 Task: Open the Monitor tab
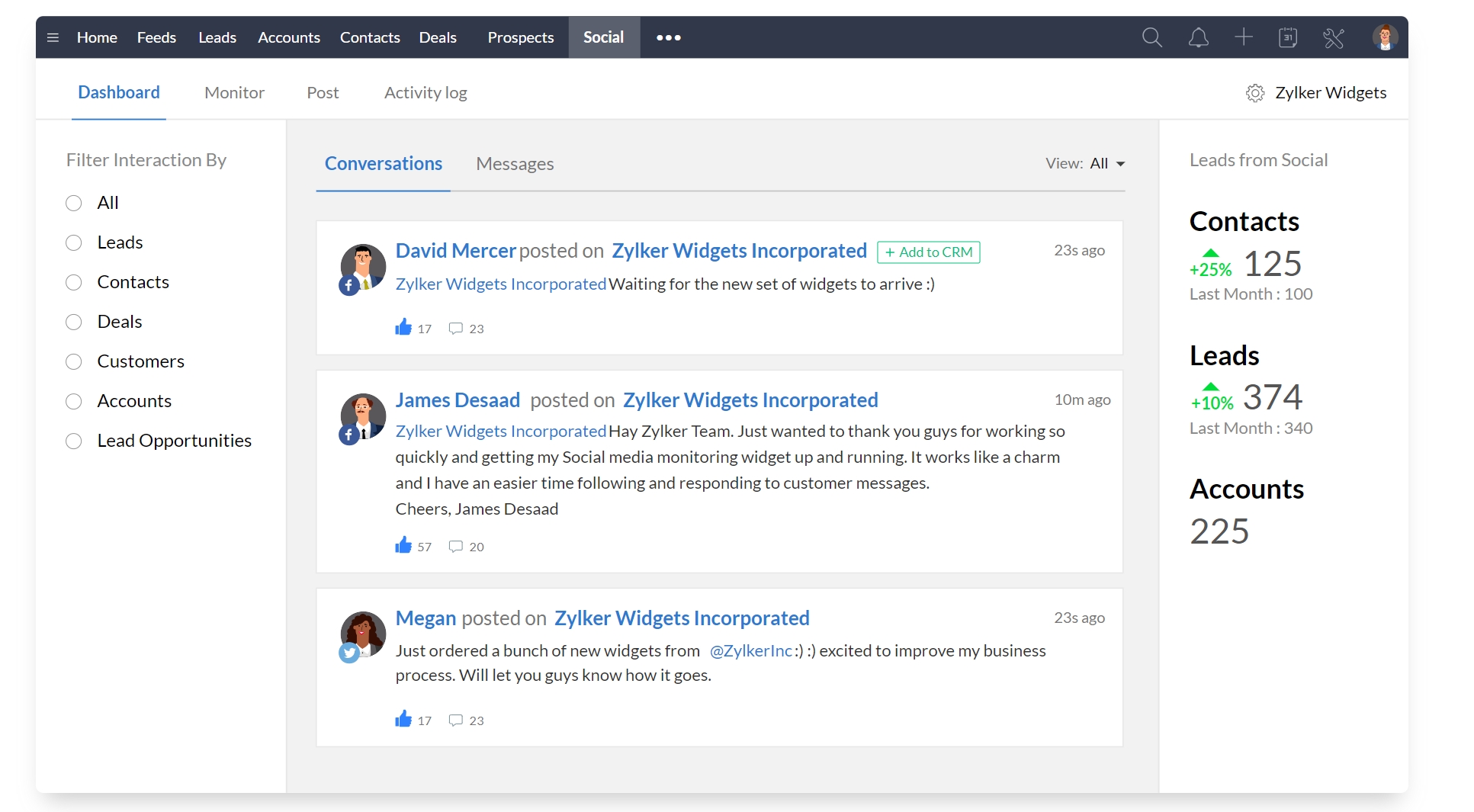(234, 93)
